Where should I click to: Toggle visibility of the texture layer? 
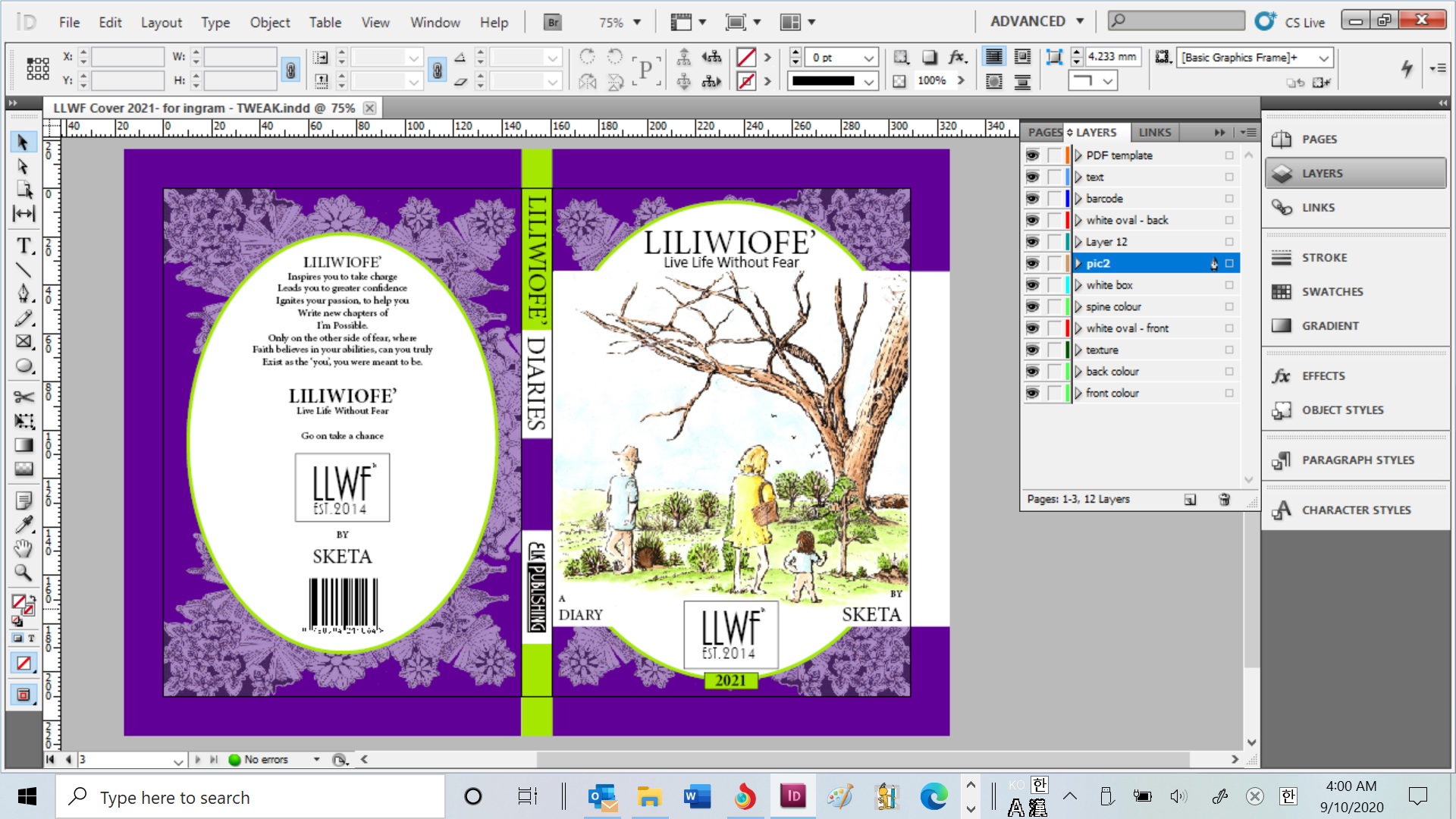pyautogui.click(x=1033, y=350)
